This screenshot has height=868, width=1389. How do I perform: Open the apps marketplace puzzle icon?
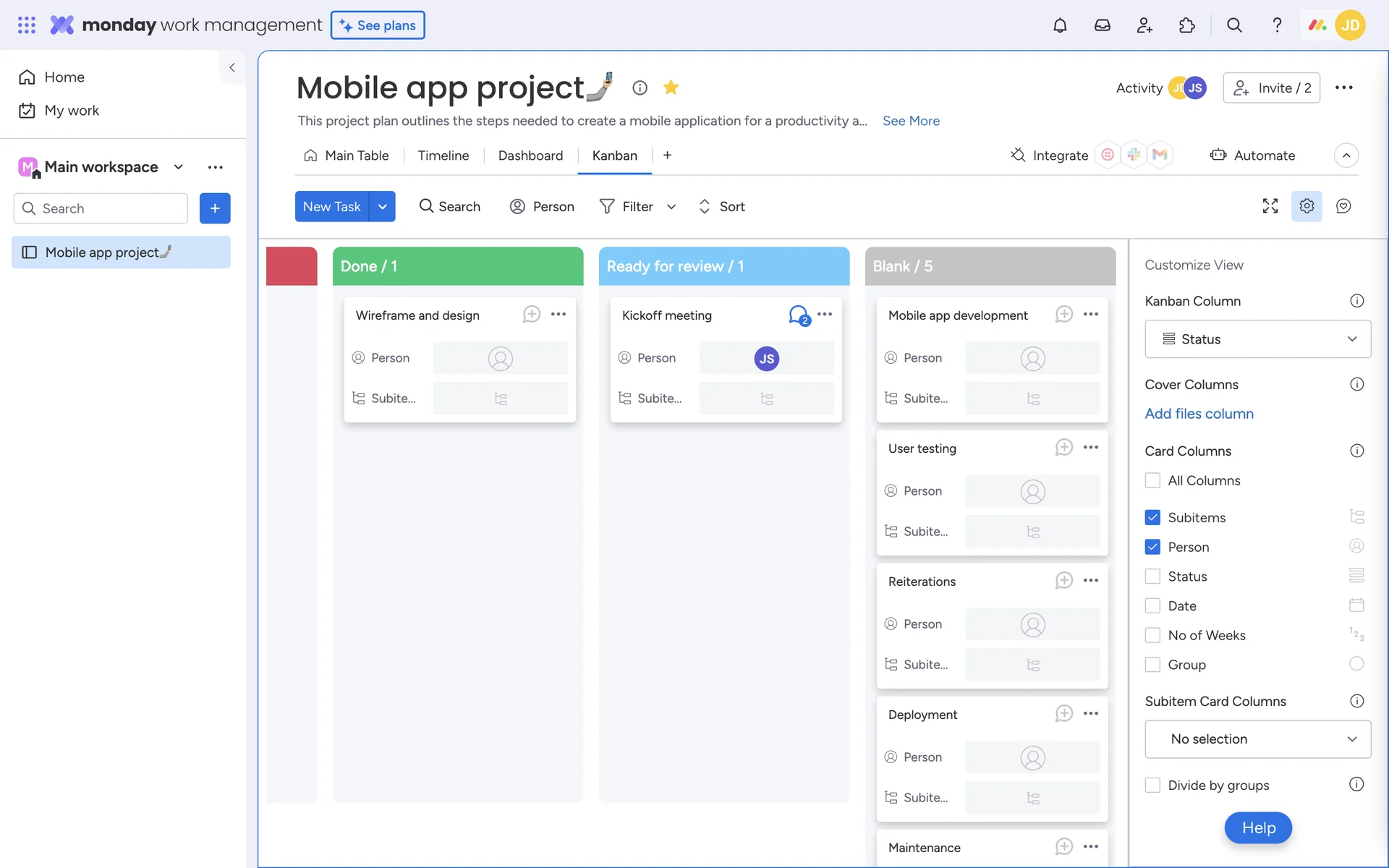click(1186, 25)
